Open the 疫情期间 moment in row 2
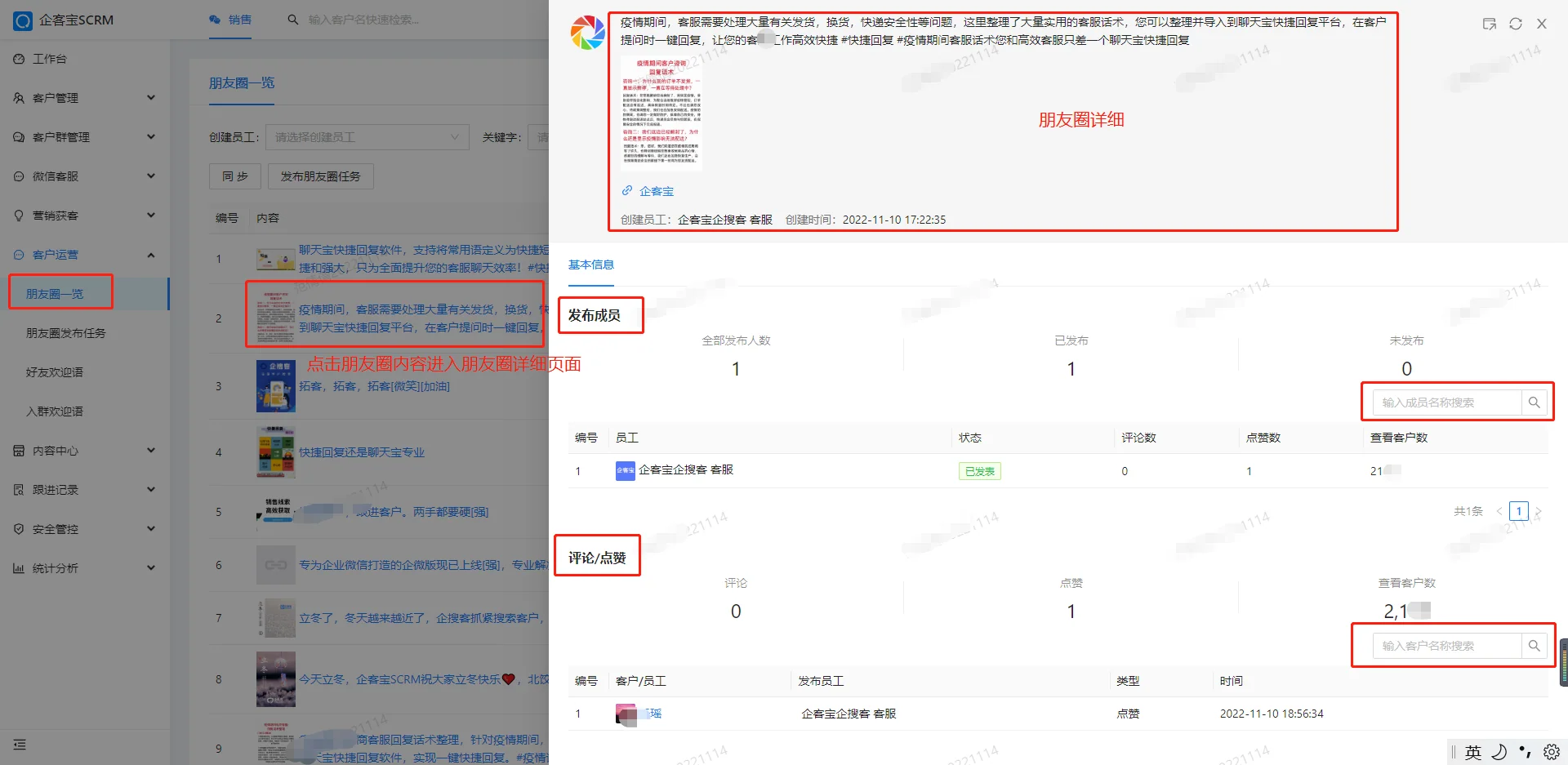Image resolution: width=1568 pixels, height=765 pixels. pos(423,318)
